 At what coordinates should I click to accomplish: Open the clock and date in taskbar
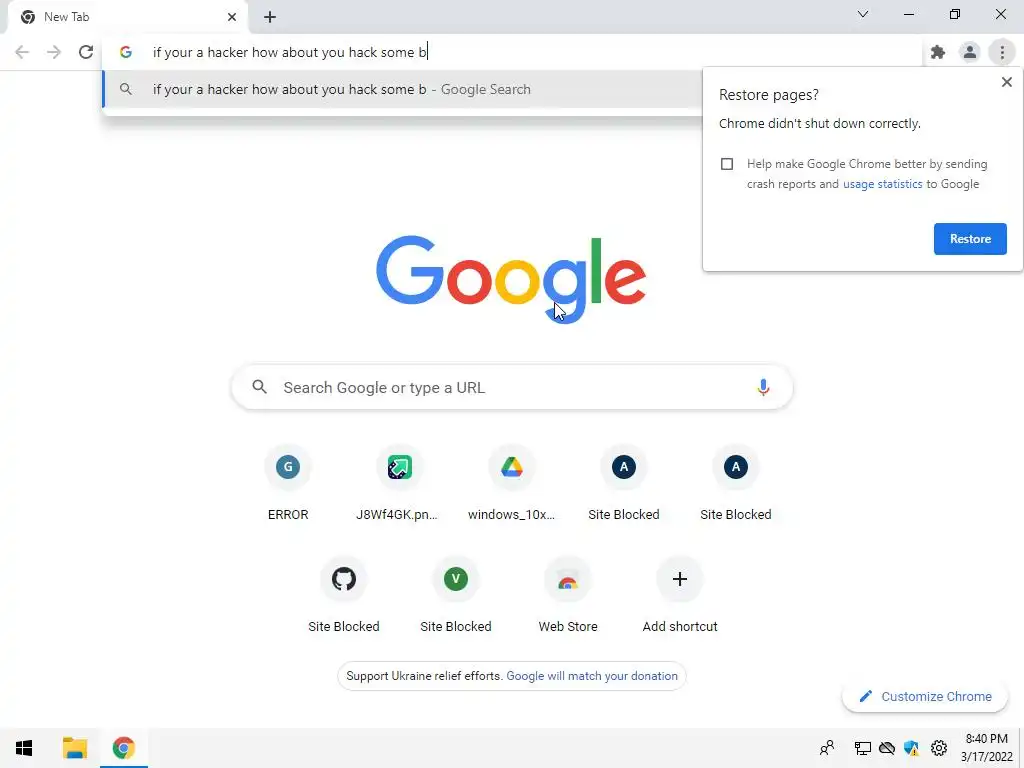[986, 748]
